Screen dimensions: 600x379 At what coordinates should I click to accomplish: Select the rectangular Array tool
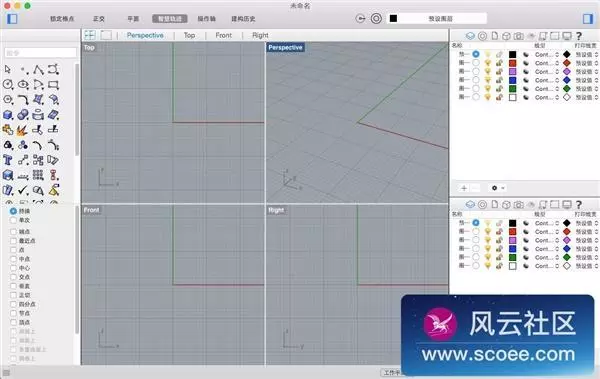pyautogui.click(x=38, y=175)
